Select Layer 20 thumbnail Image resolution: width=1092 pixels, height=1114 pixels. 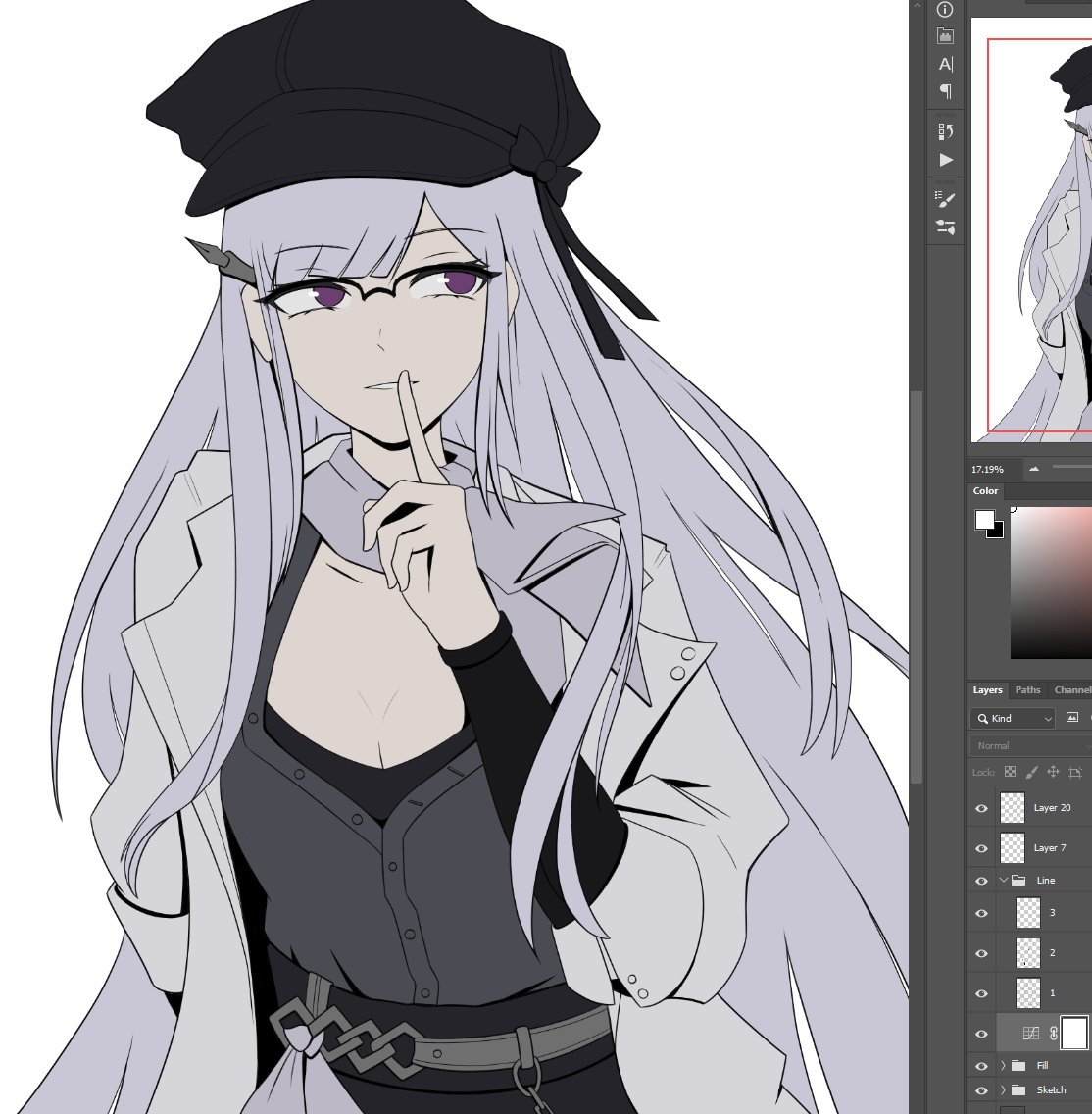[1013, 808]
